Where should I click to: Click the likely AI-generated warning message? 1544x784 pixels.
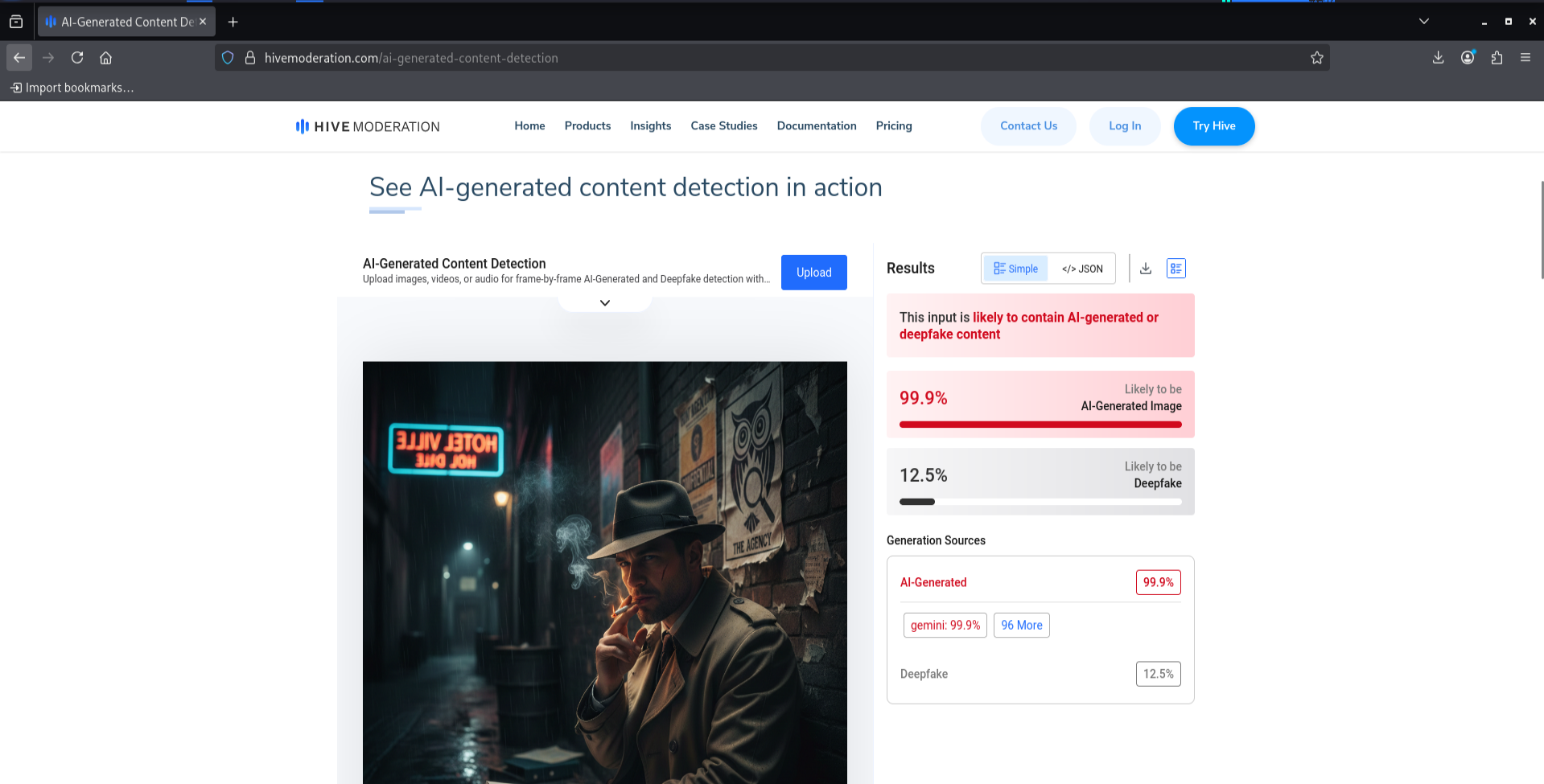coord(1040,326)
